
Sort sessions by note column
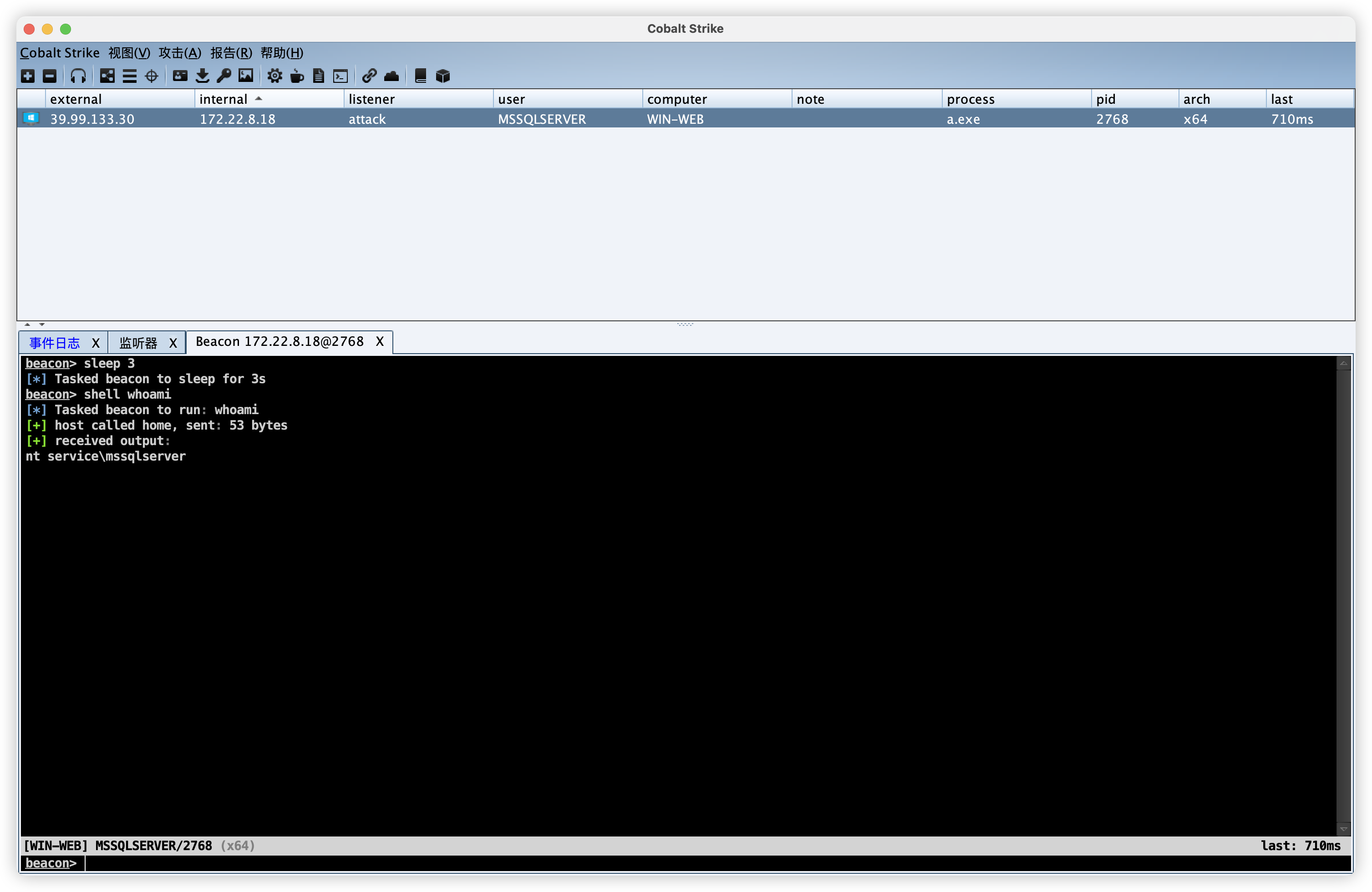pos(867,99)
